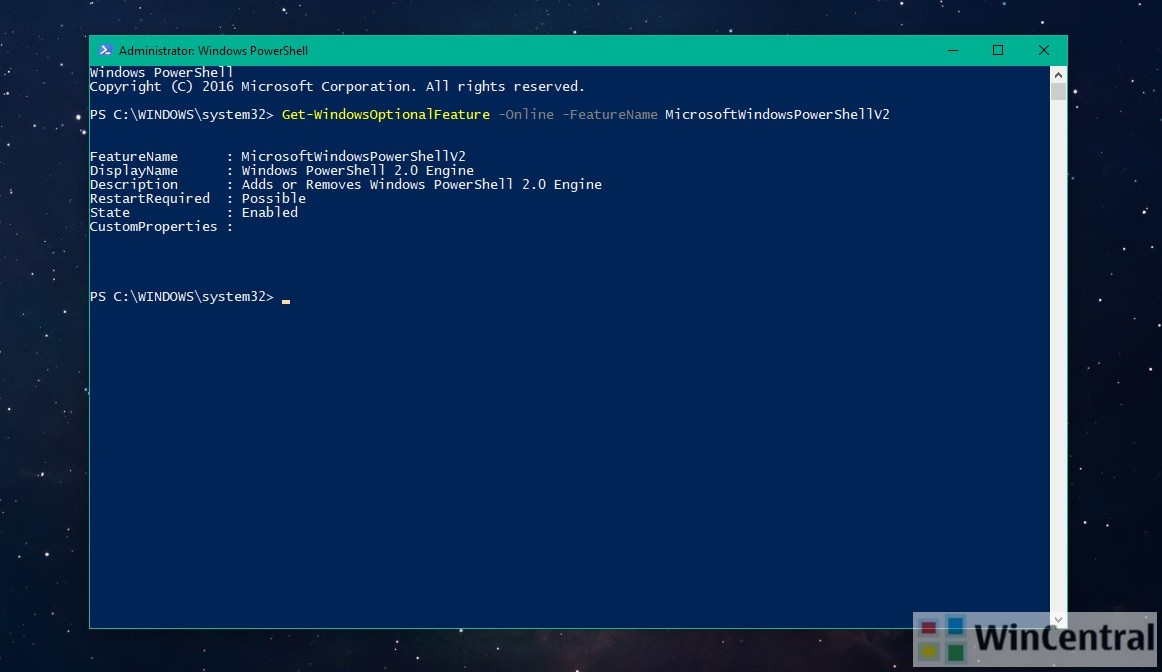Click 'MicrosoftWindowsPowerShellV2' argument in command line
Viewport: 1162px width, 672px height.
pyautogui.click(x=777, y=114)
